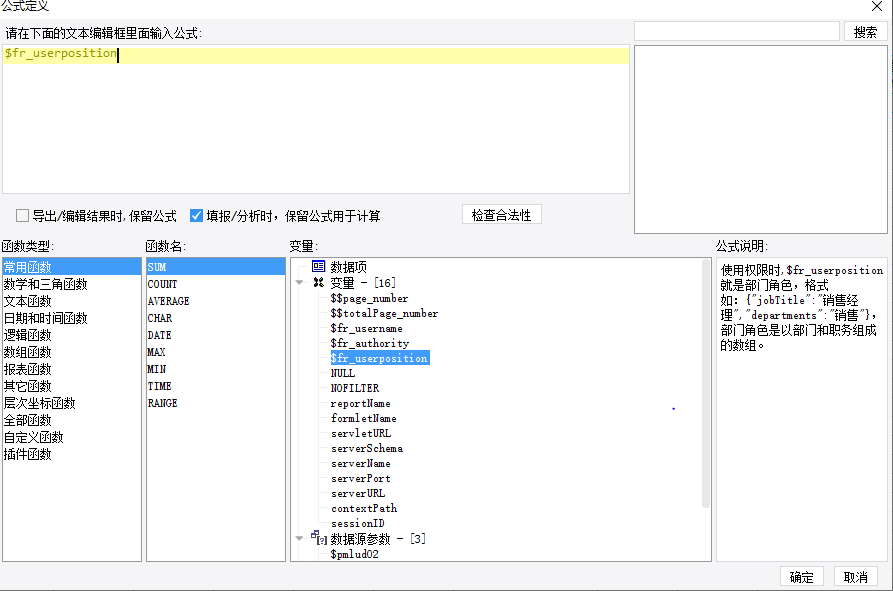The width and height of the screenshot is (893, 591).
Task: Select contextPath variable
Action: click(364, 508)
